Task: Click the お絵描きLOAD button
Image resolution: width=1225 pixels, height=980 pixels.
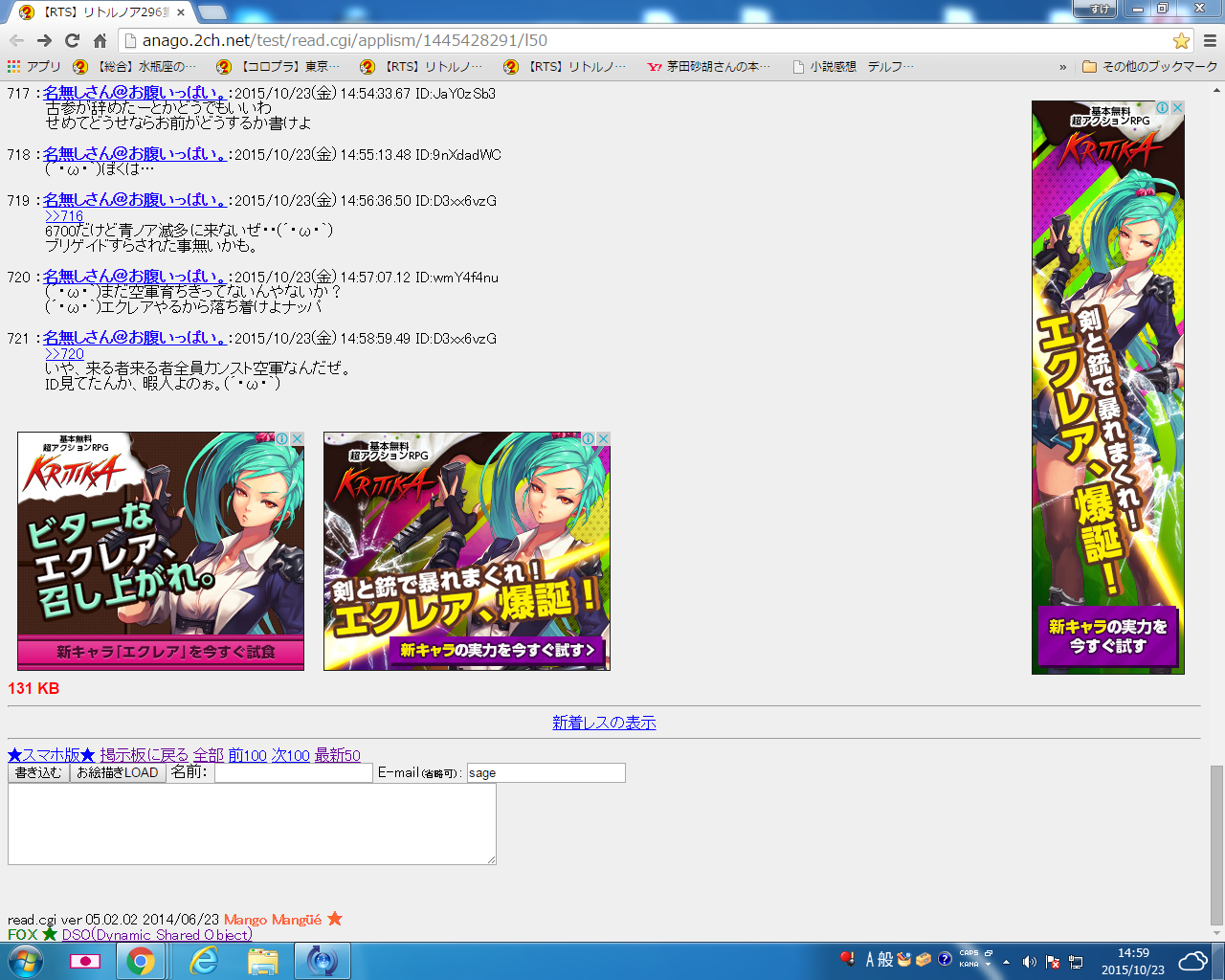Action: 118,772
